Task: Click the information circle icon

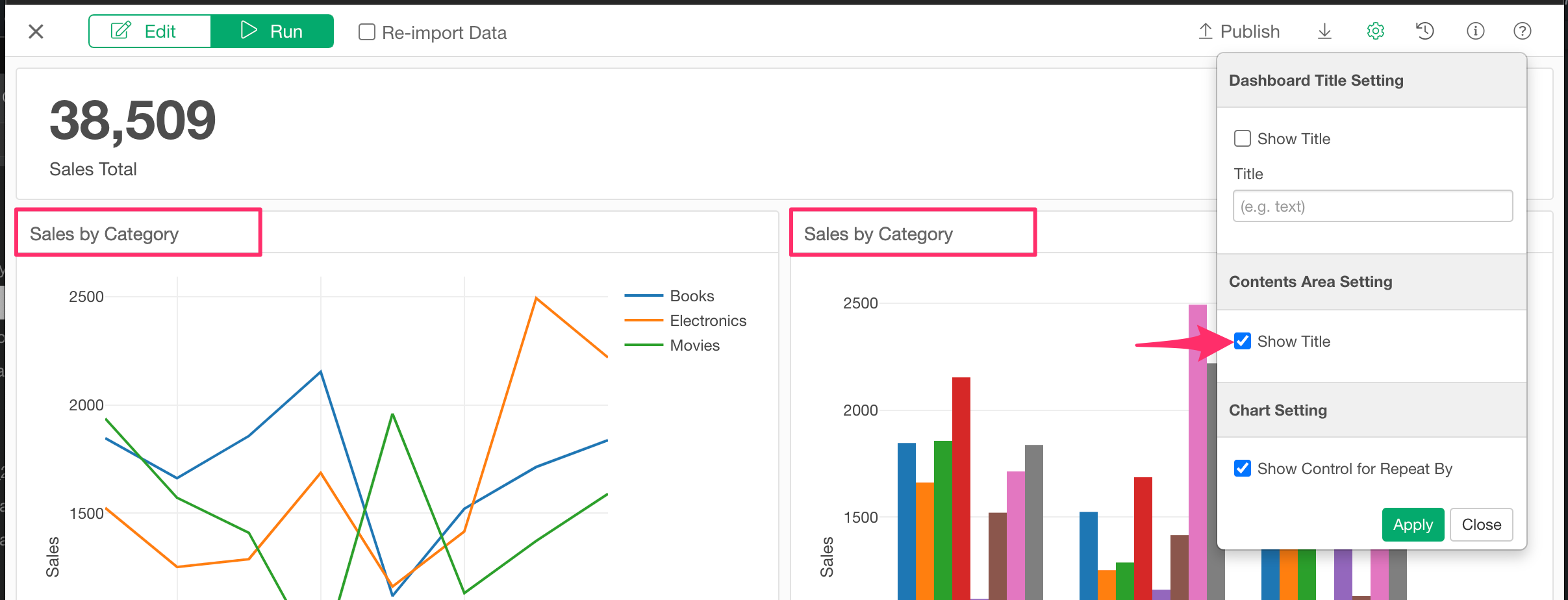Action: click(x=1475, y=31)
